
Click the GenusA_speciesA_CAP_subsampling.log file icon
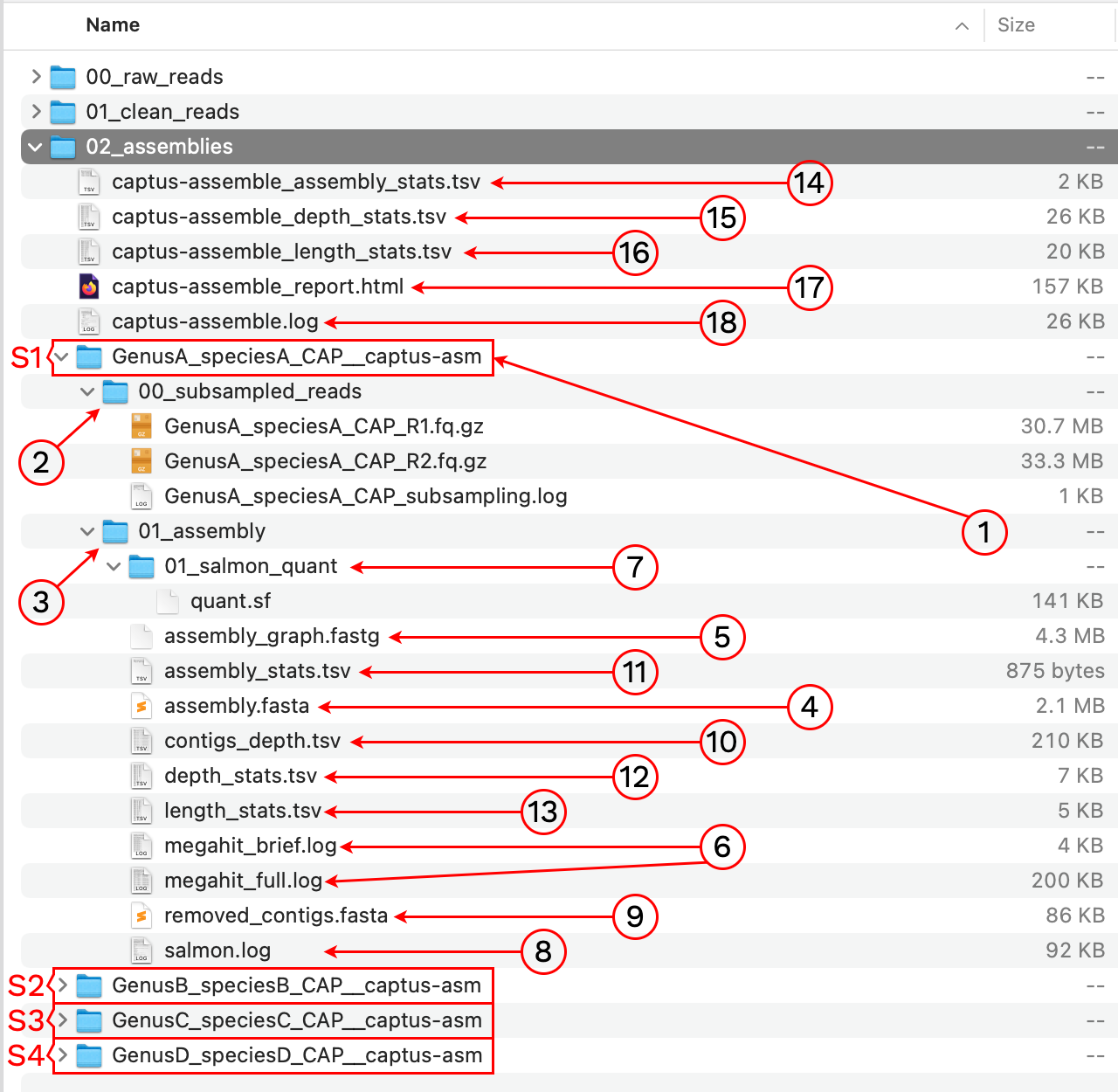coord(141,496)
